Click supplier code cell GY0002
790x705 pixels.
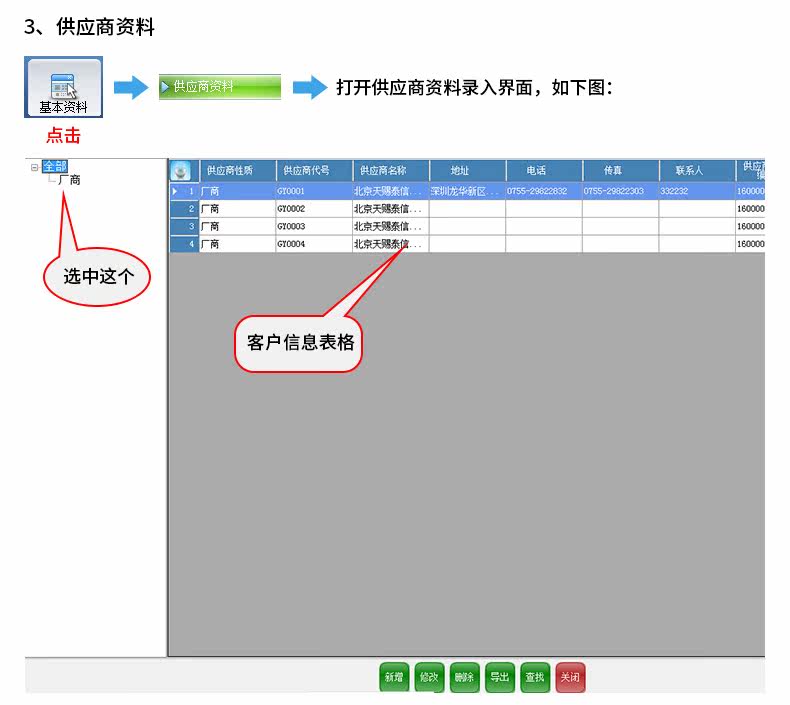click(314, 209)
